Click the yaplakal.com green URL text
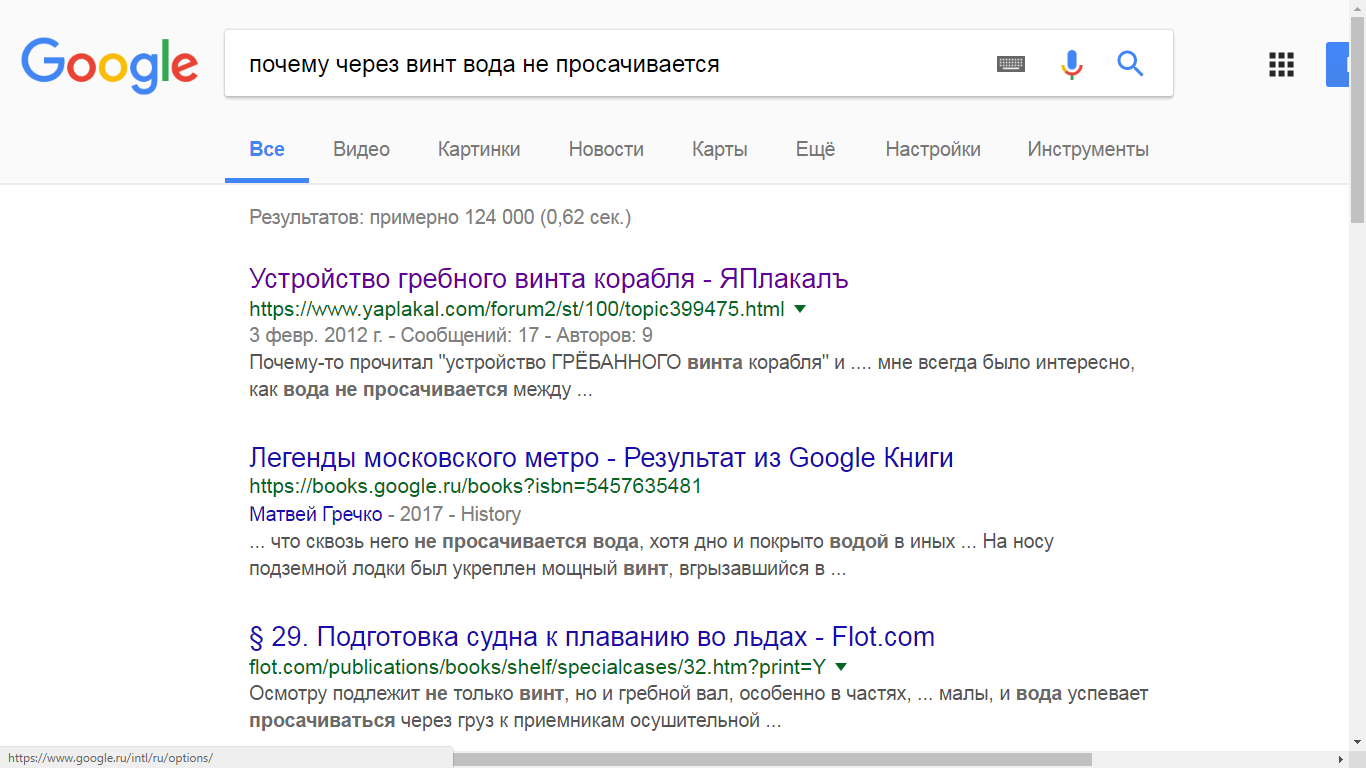Viewport: 1366px width, 768px height. click(x=517, y=309)
